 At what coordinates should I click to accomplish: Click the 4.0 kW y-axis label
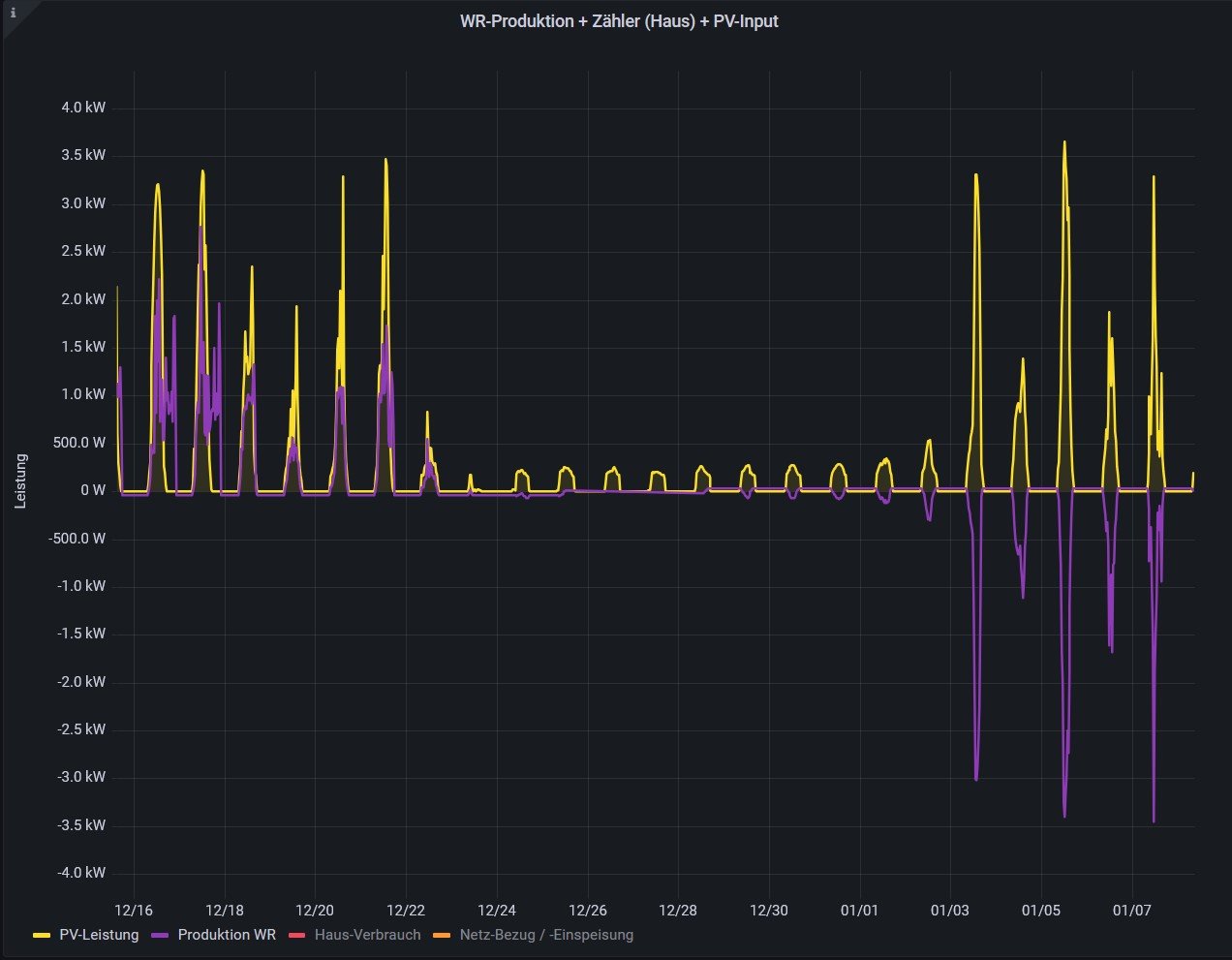point(83,108)
